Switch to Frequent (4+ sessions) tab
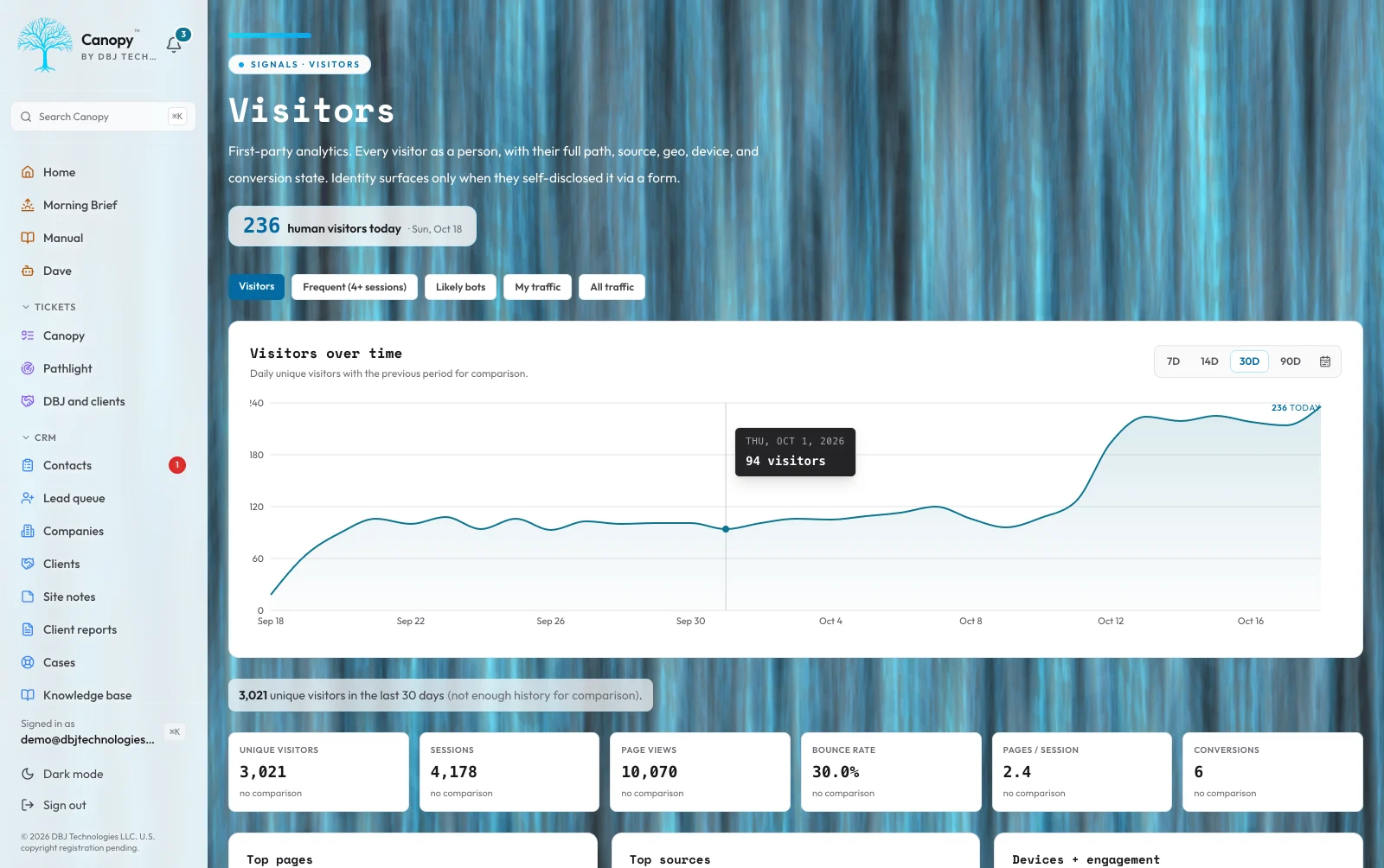The image size is (1384, 868). tap(355, 287)
